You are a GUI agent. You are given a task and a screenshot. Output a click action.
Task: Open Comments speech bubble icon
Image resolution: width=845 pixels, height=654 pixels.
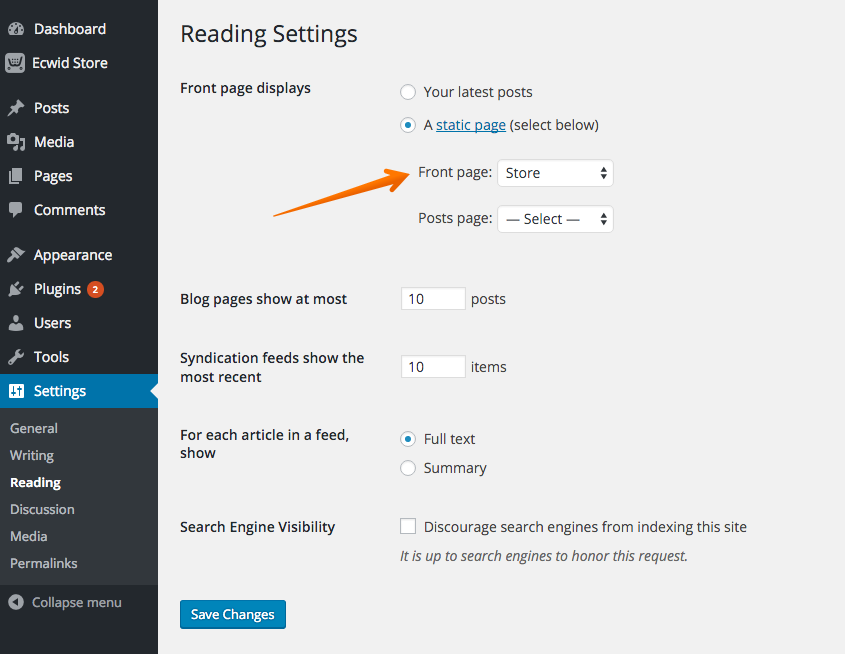click(15, 210)
